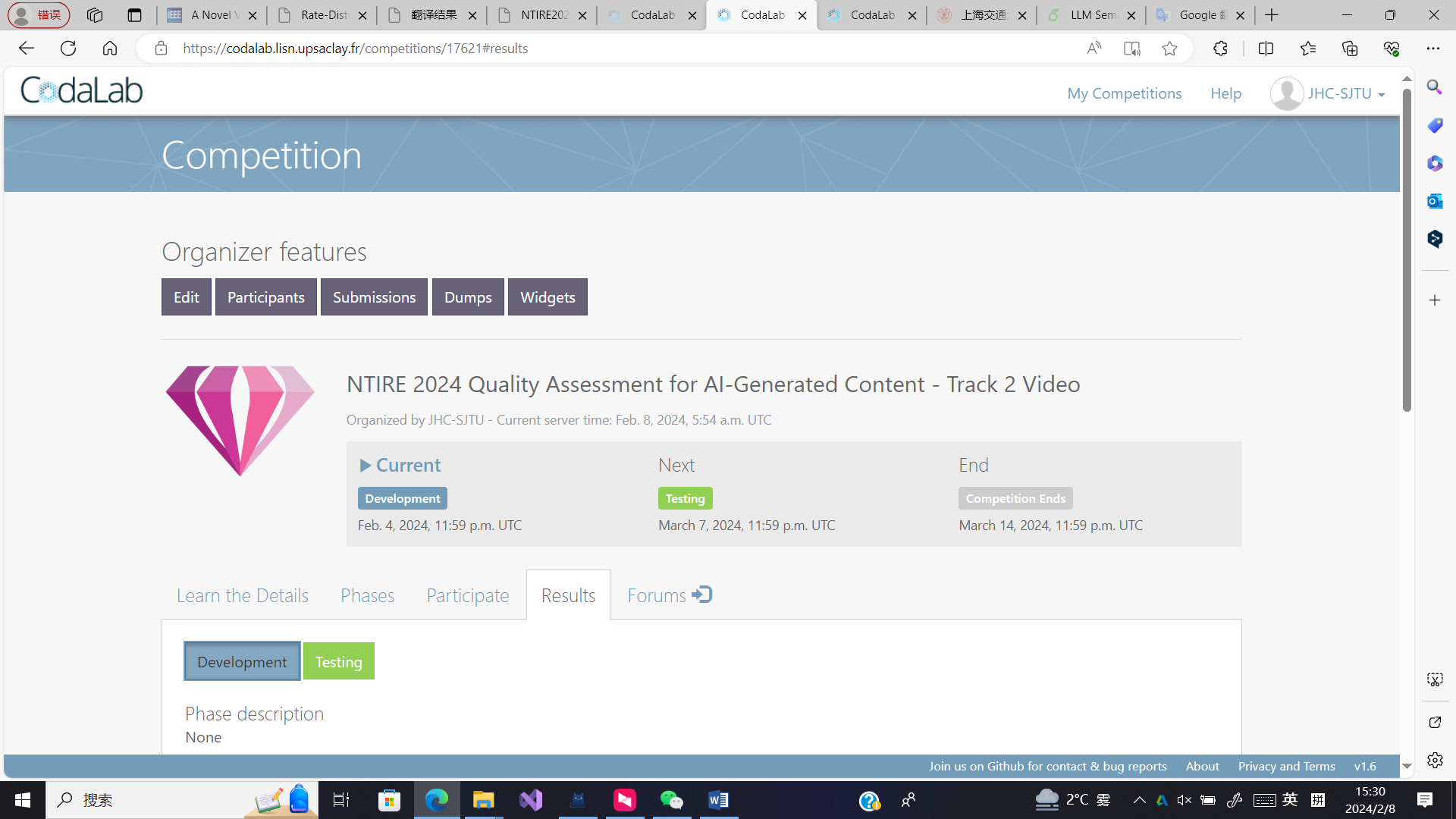Open the Participate competition section
1456x819 pixels.
pyautogui.click(x=467, y=594)
